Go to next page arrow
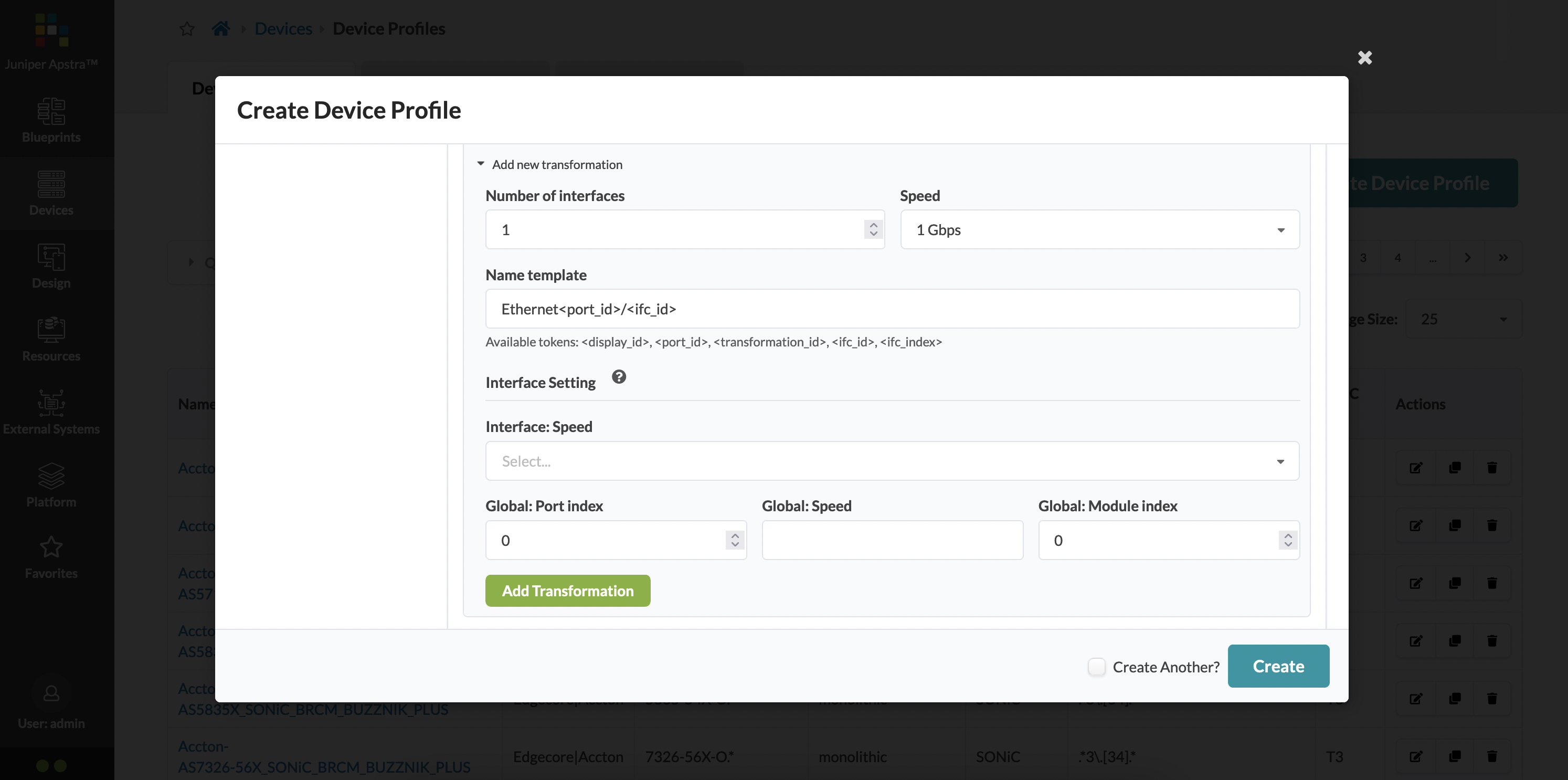 click(x=1468, y=258)
